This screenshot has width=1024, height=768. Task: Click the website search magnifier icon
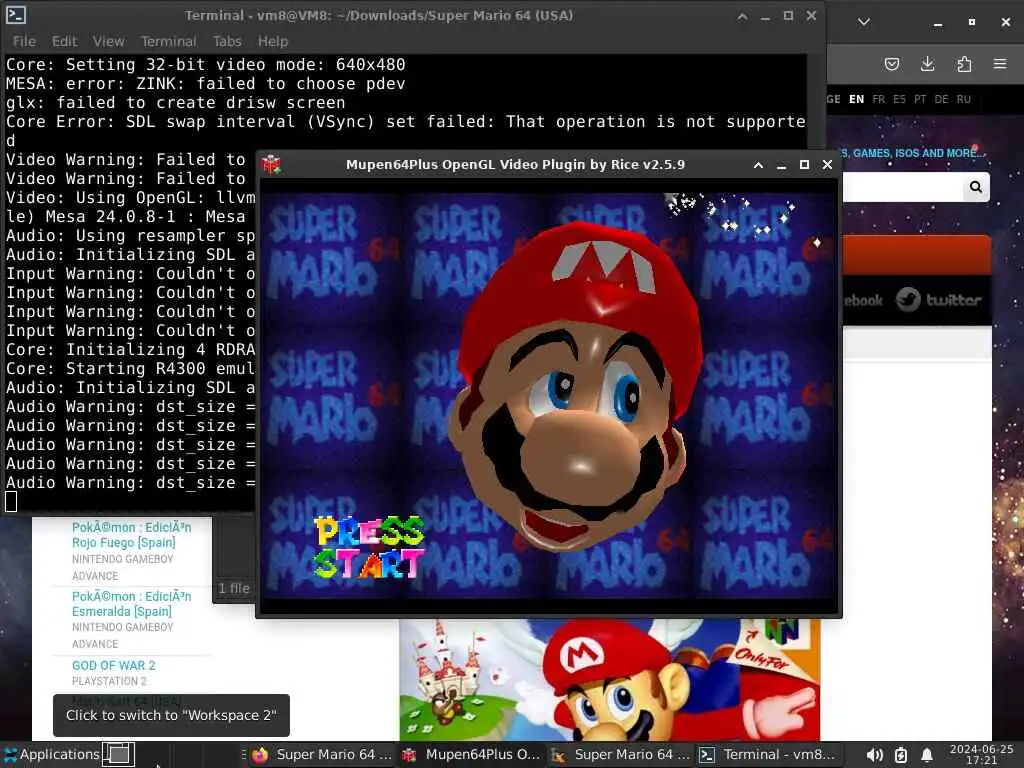pyautogui.click(x=976, y=187)
